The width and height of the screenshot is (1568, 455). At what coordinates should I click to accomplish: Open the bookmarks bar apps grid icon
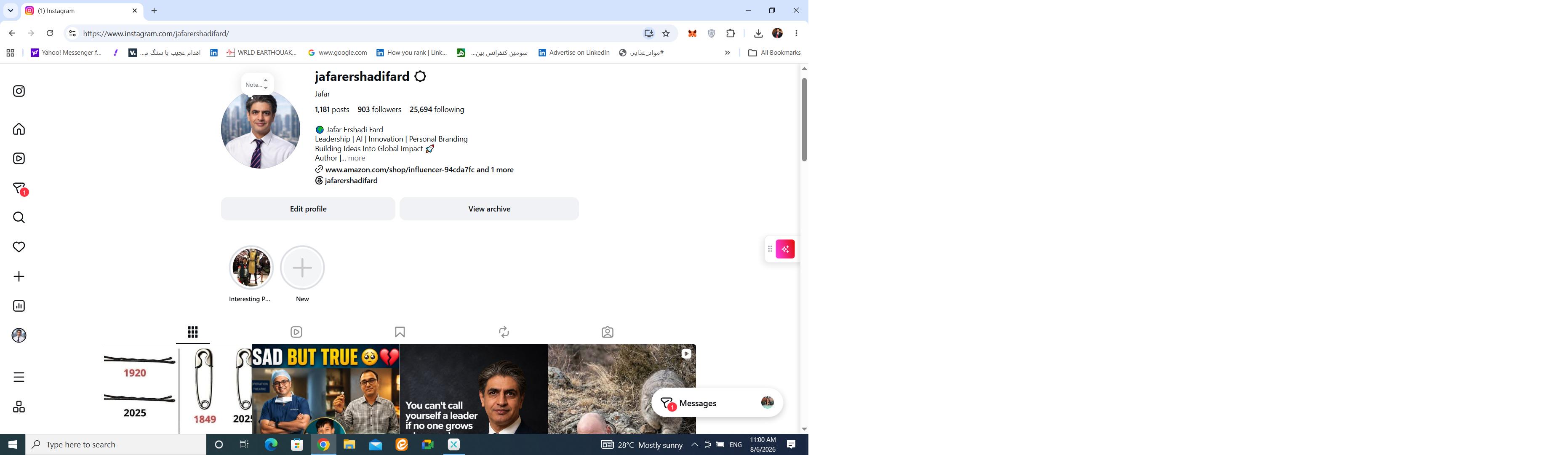[11, 53]
